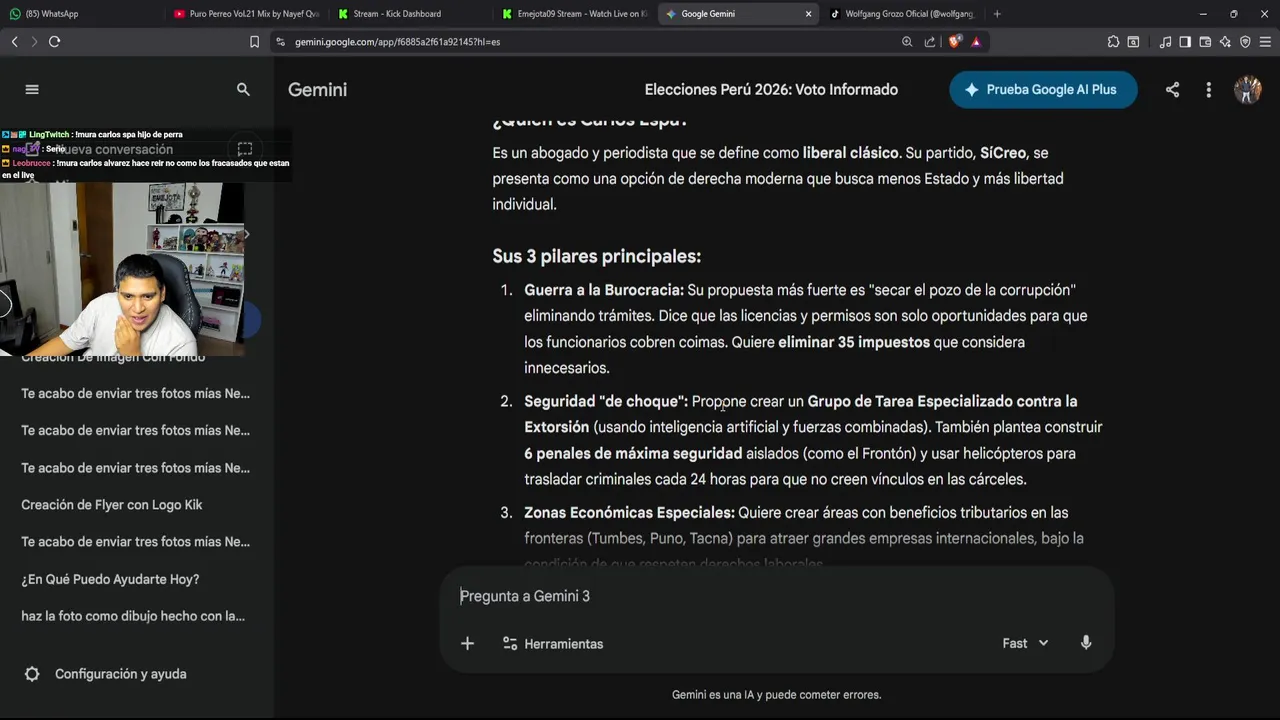1280x720 pixels.
Task: Click the bold text 'Zonas Económicas Especiales:'
Action: [x=629, y=512]
